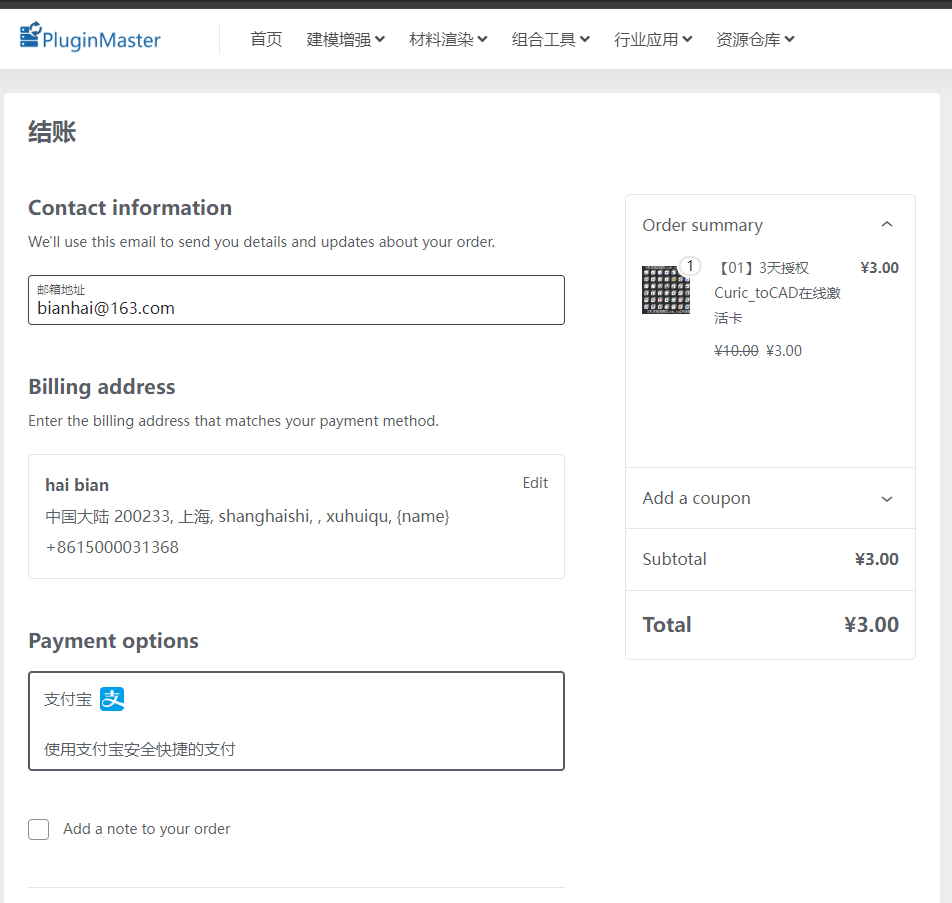The height and width of the screenshot is (903, 952).
Task: Click the Curic_toCAD product name
Action: tap(777, 293)
